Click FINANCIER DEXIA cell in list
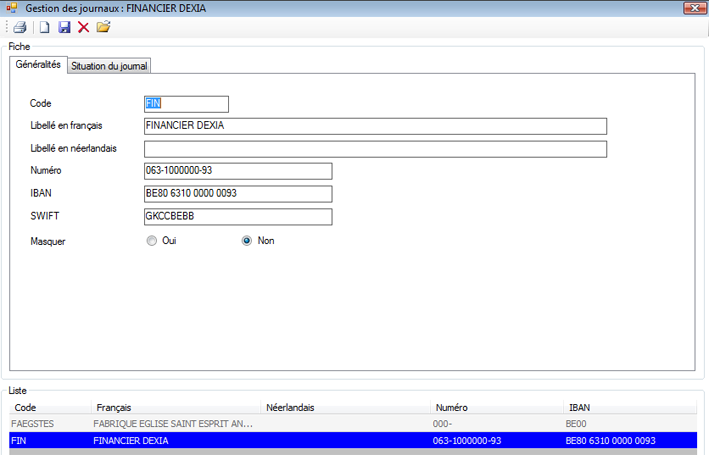The image size is (709, 455). (131, 441)
